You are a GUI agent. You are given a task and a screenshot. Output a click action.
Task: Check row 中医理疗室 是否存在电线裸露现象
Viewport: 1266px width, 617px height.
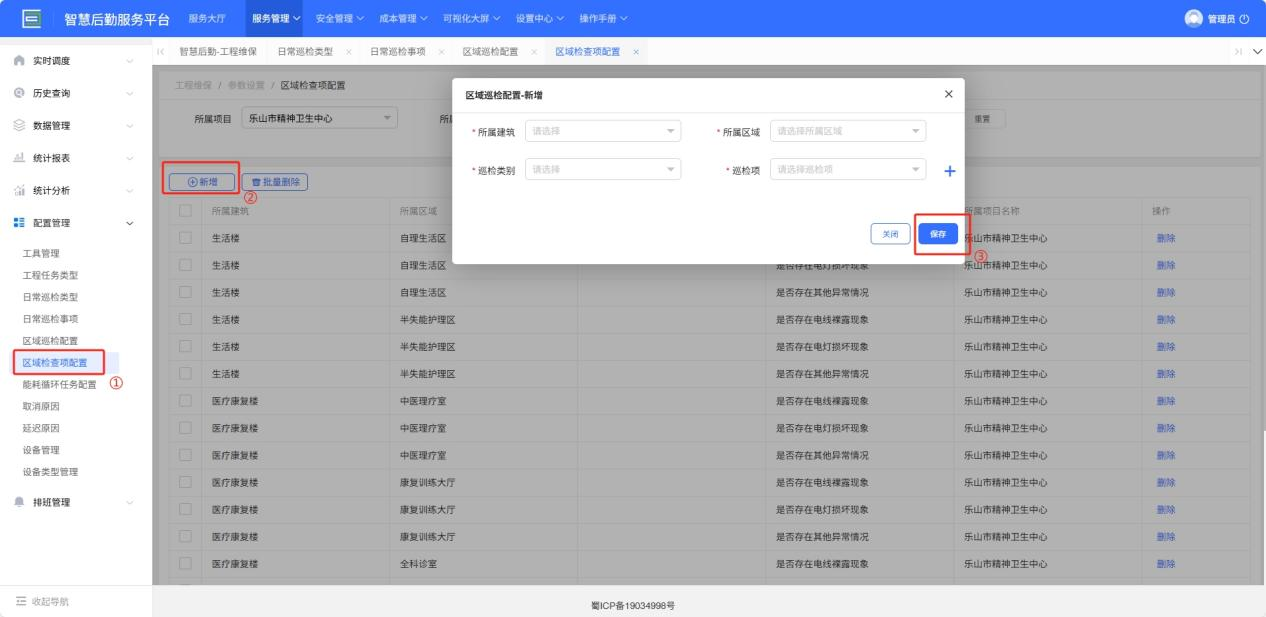pos(185,401)
